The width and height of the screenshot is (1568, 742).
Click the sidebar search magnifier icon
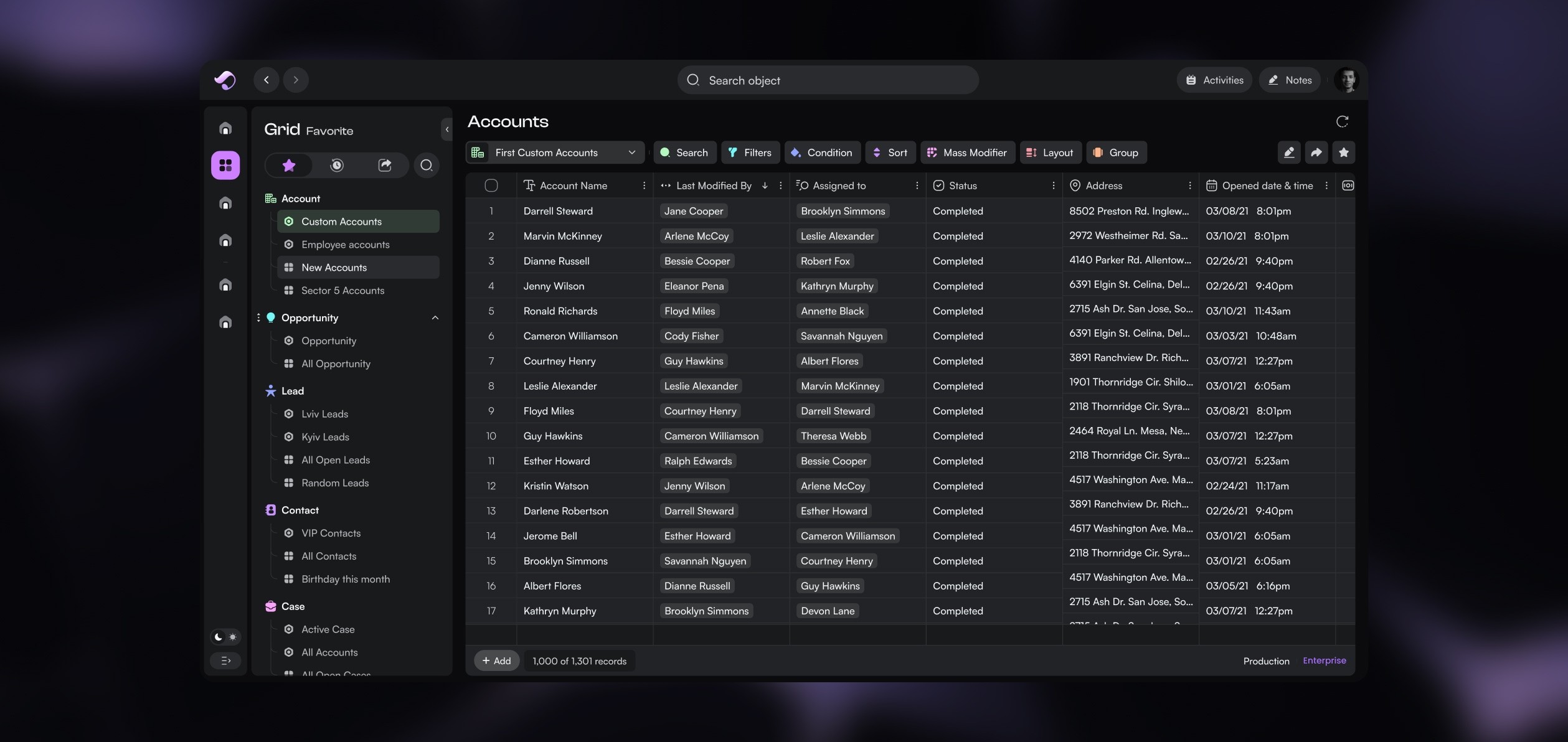pos(427,166)
